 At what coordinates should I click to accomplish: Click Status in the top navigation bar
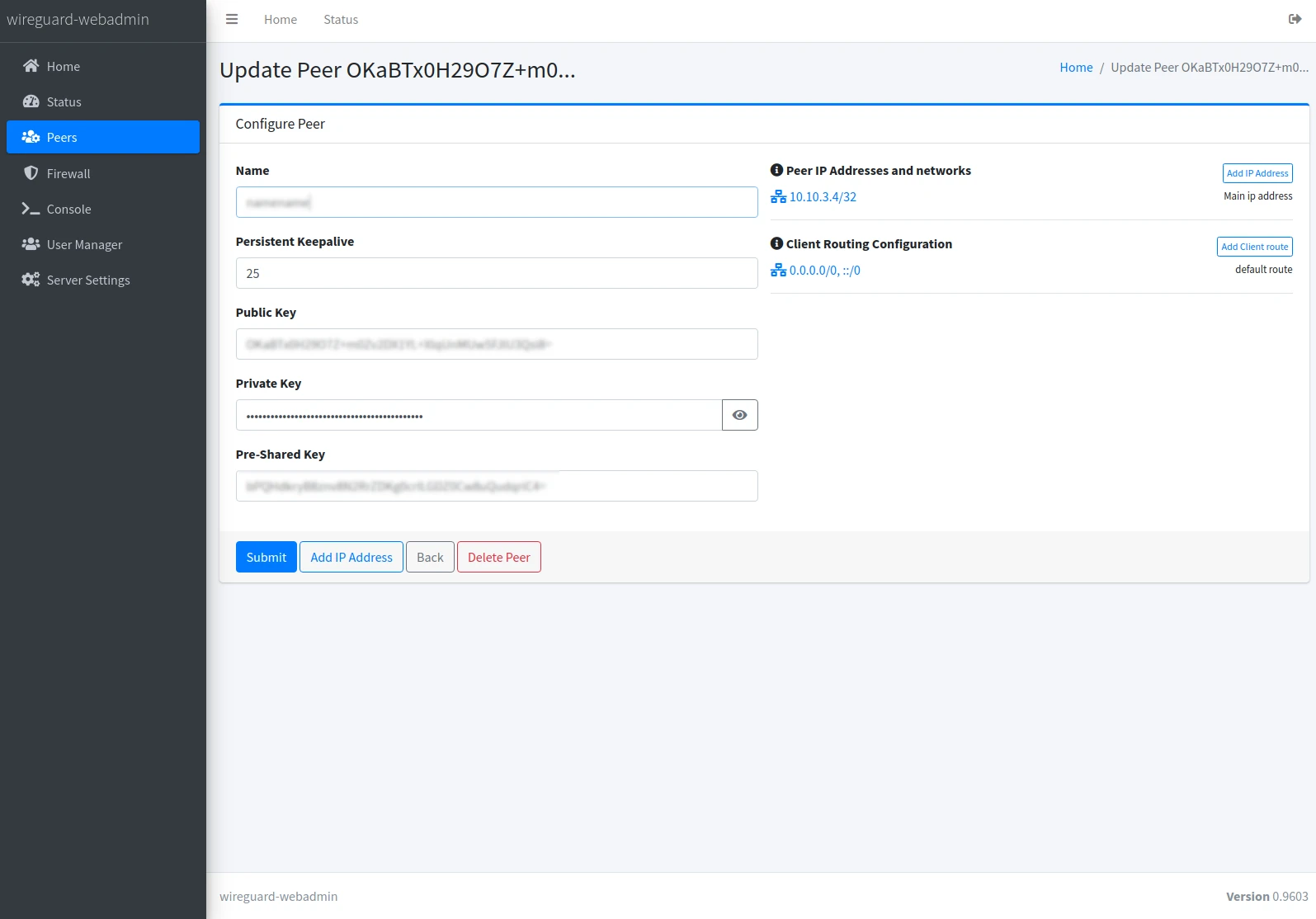341,20
